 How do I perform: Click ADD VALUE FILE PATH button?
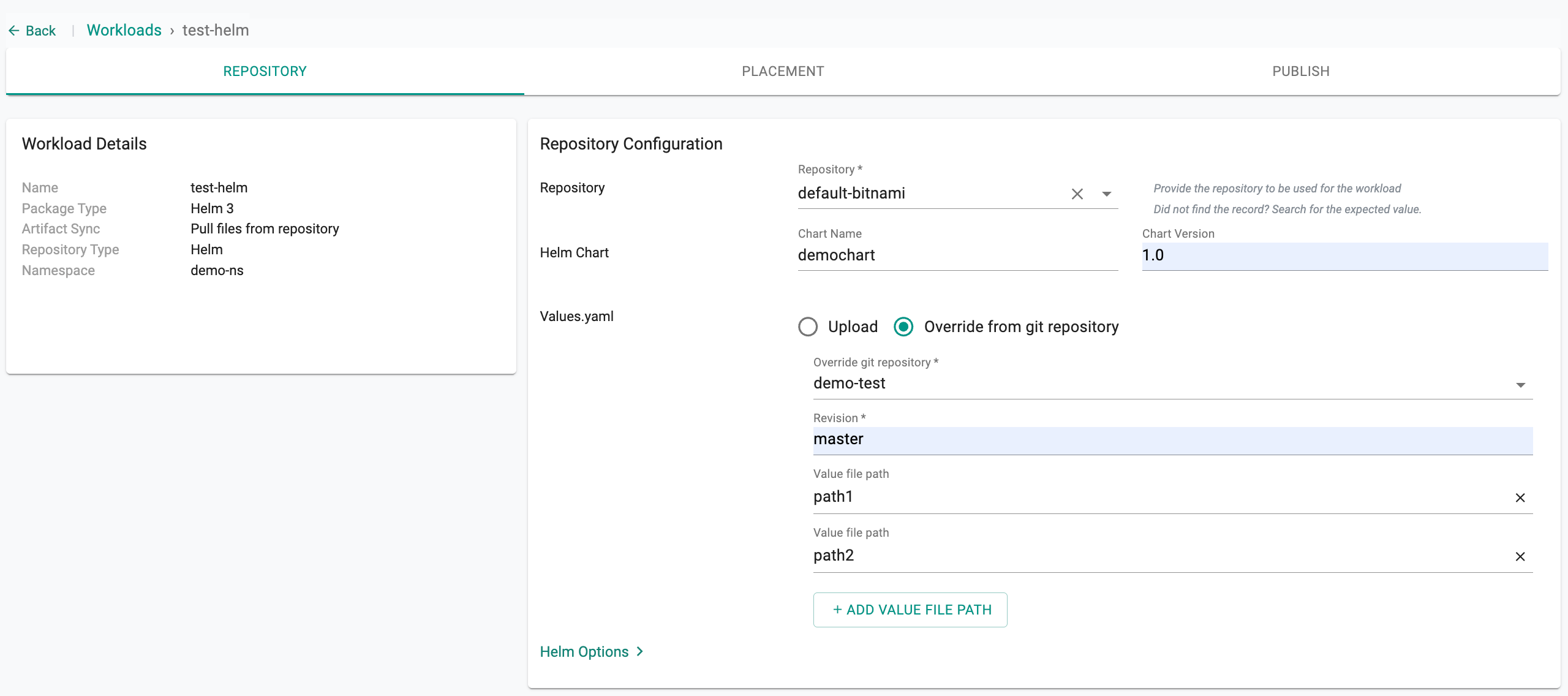coord(910,610)
